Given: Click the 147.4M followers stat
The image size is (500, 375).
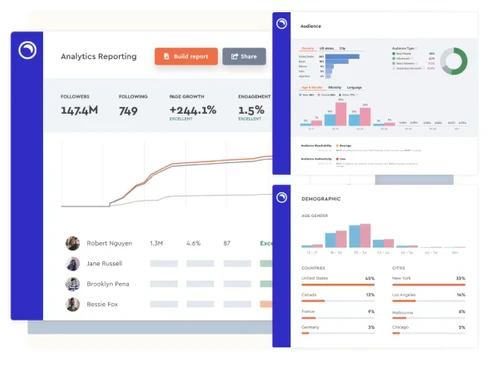Looking at the screenshot, I should tap(79, 110).
